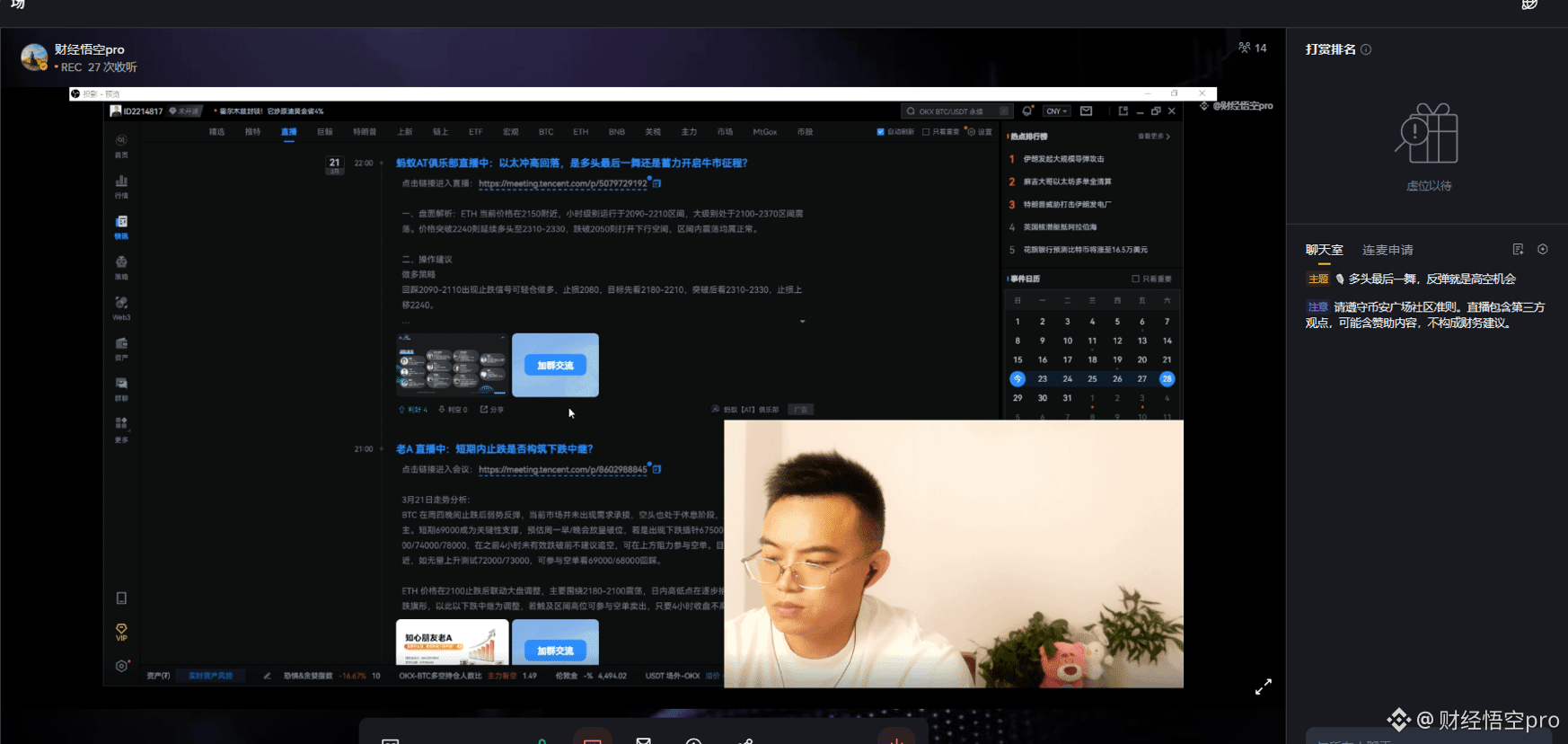The image size is (1568, 744).
Task: Open sidebar settings hexagon icon
Action: coord(121,666)
